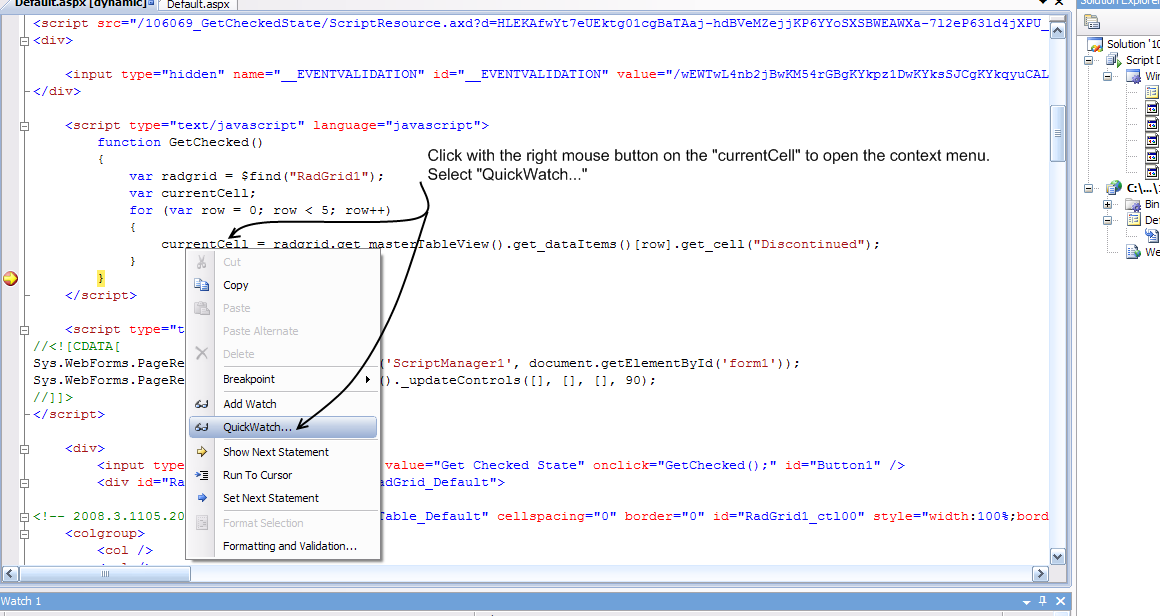The height and width of the screenshot is (616, 1160).
Task: Collapse the C:\... website tree node
Action: pos(1088,188)
